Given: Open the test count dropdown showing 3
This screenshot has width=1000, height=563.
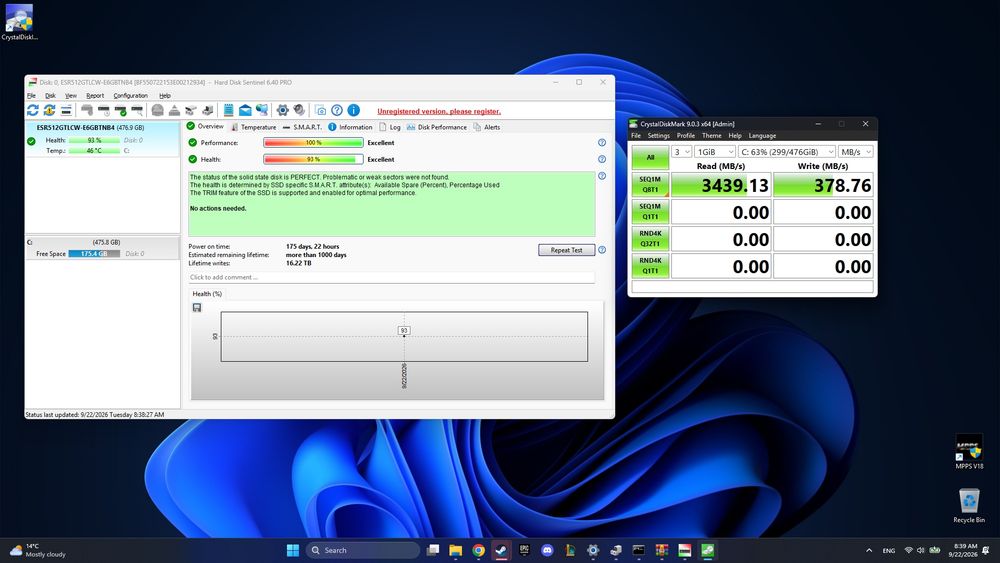Looking at the screenshot, I should click(682, 152).
